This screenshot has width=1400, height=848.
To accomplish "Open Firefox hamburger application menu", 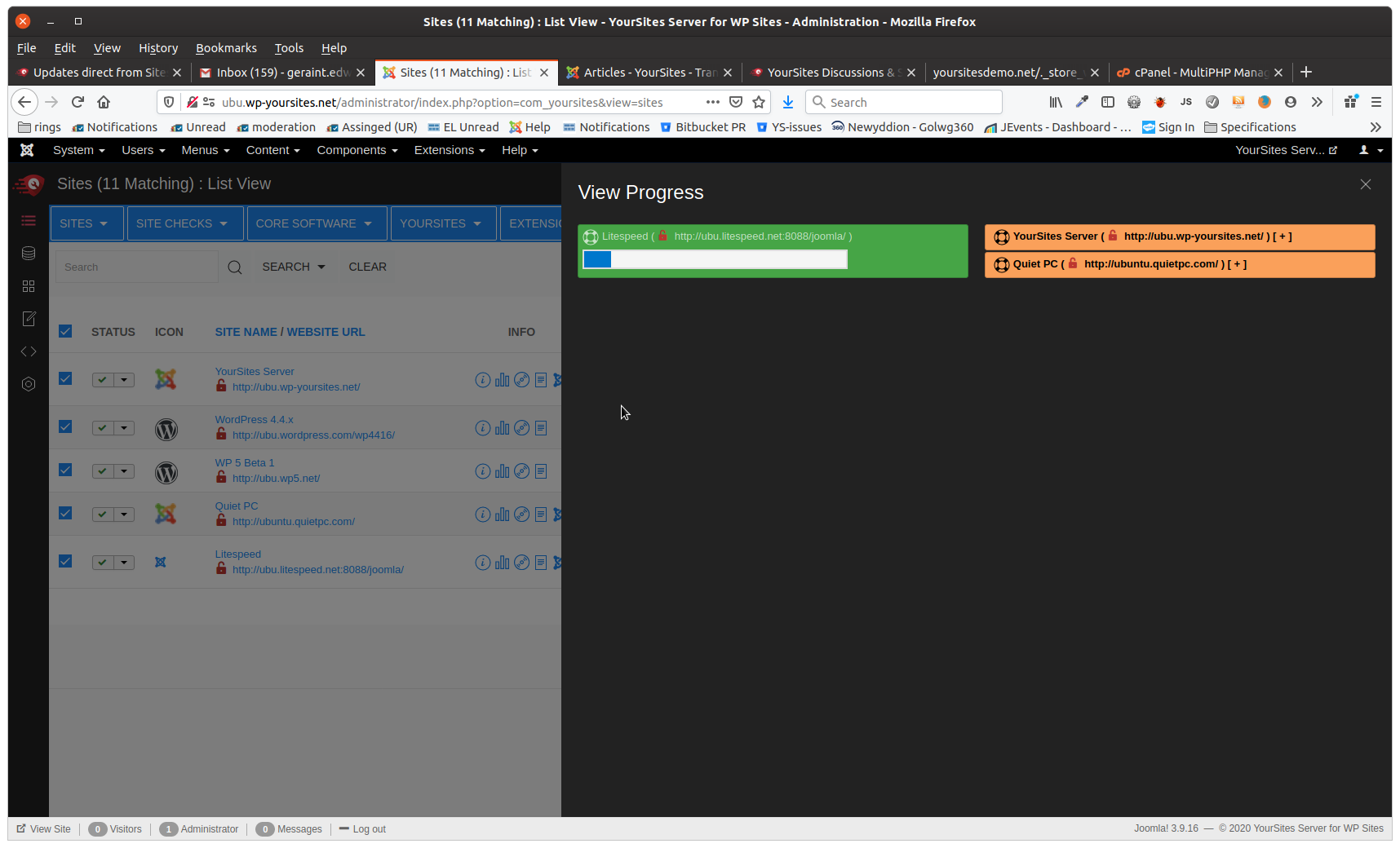I will click(1376, 102).
